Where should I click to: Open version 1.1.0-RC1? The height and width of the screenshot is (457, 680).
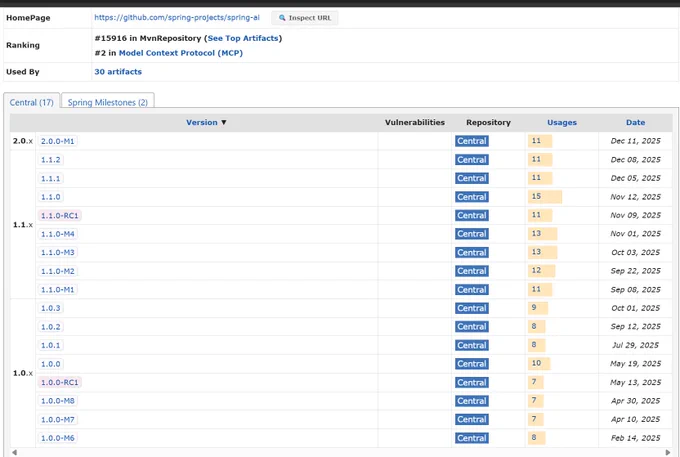pos(60,215)
